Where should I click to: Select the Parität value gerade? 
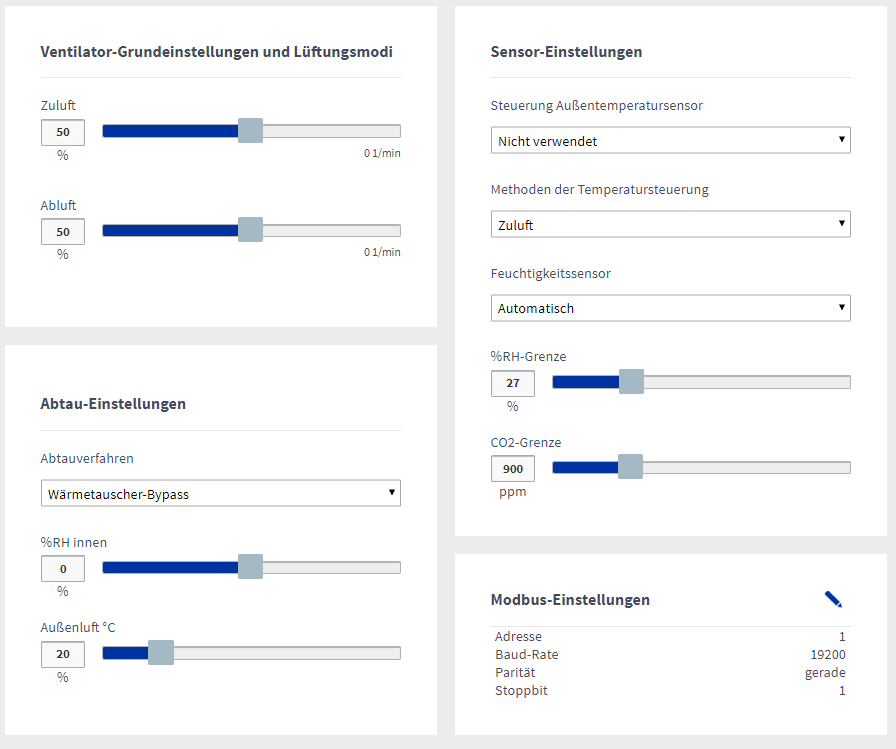(825, 672)
